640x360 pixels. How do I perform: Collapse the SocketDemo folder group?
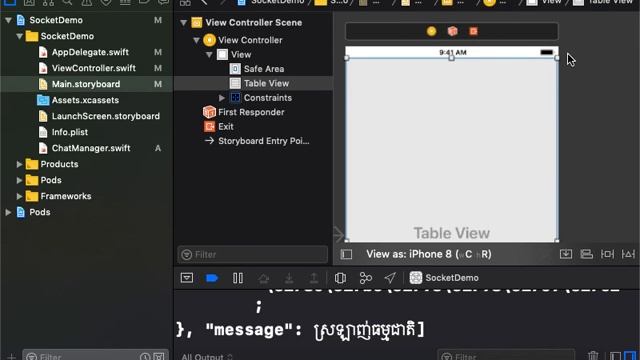pos(19,36)
